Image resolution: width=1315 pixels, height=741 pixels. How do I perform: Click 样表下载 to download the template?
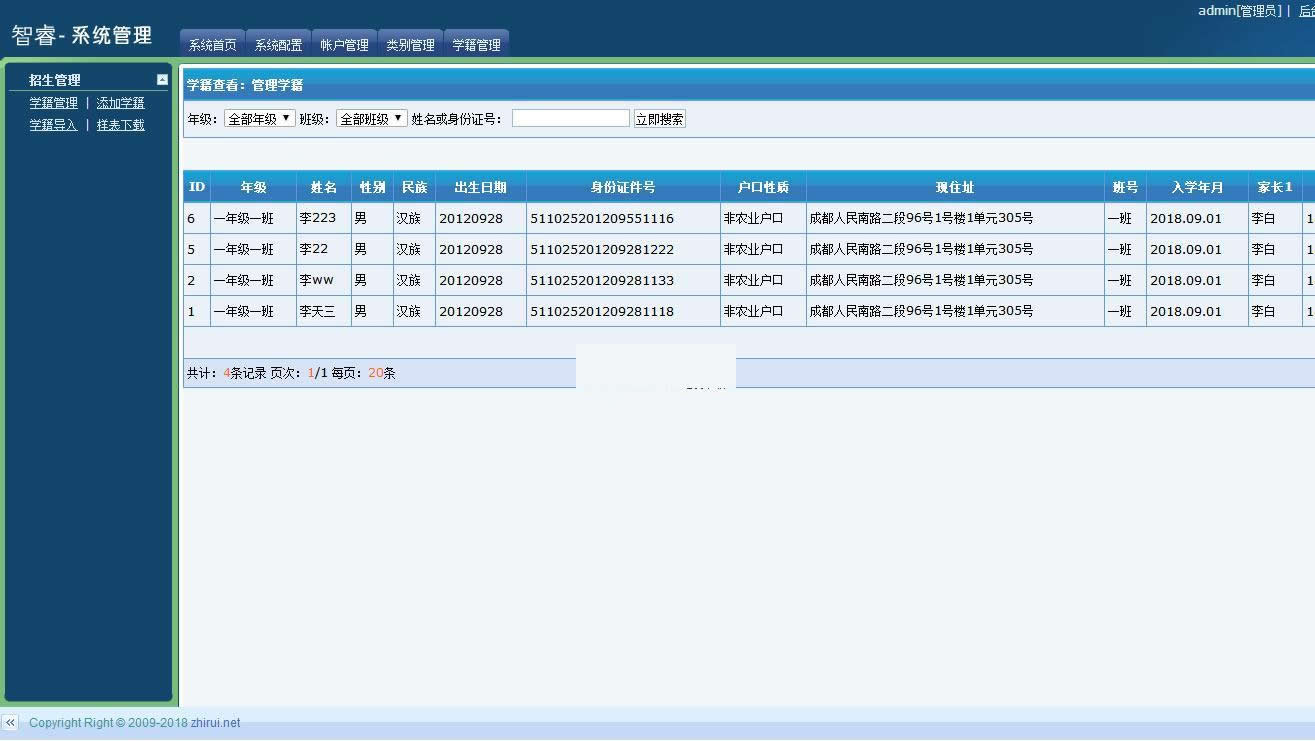click(x=120, y=124)
